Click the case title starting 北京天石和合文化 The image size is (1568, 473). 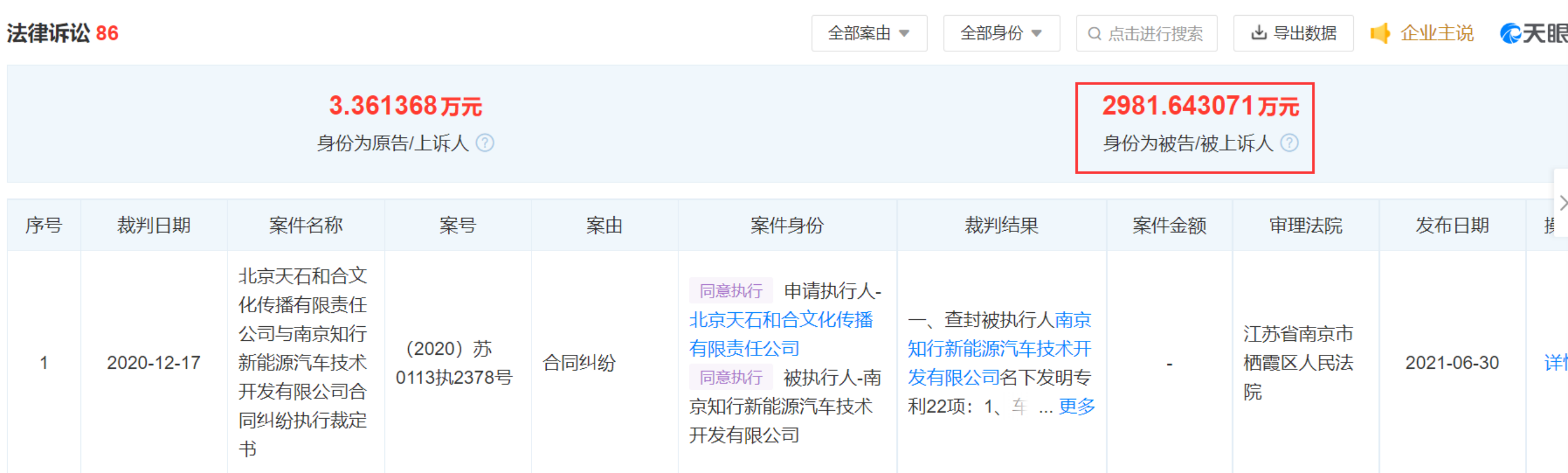click(x=303, y=363)
